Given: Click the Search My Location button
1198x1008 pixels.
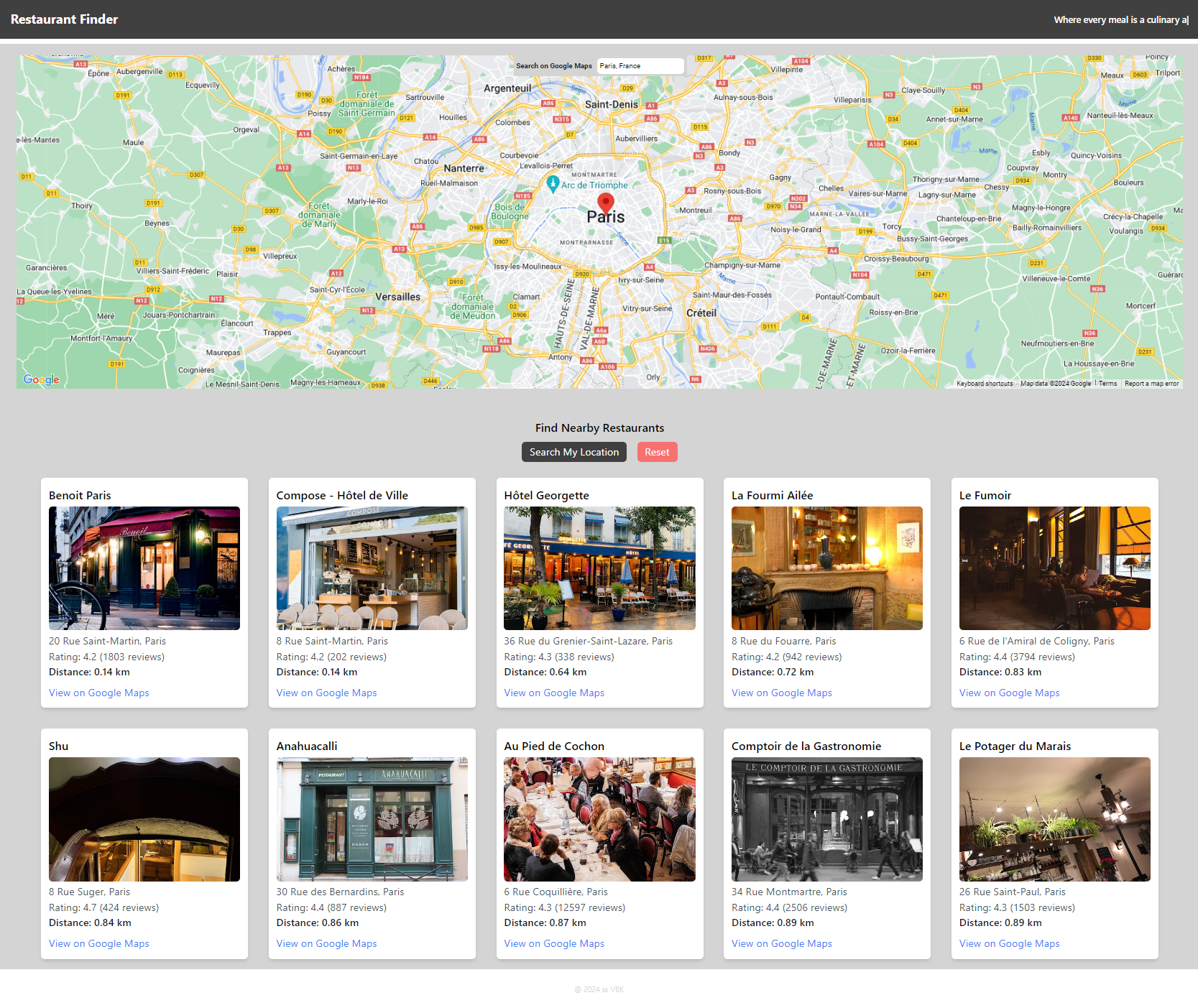Looking at the screenshot, I should (x=574, y=452).
